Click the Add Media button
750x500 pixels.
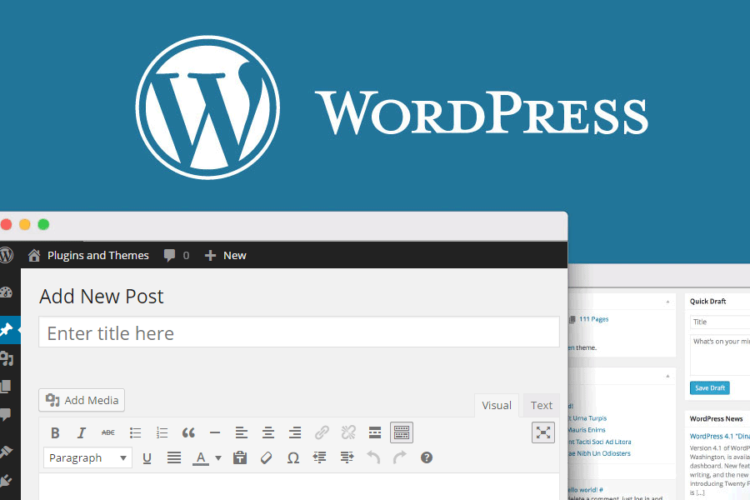pos(82,400)
